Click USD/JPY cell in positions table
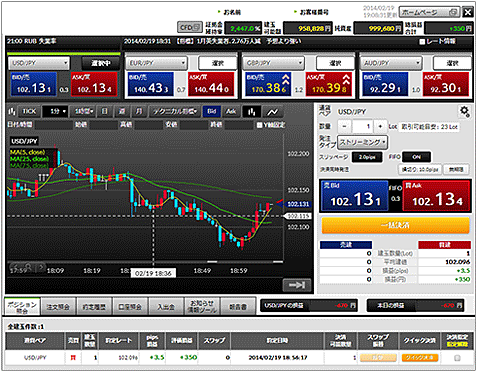The width and height of the screenshot is (478, 372). [x=35, y=358]
